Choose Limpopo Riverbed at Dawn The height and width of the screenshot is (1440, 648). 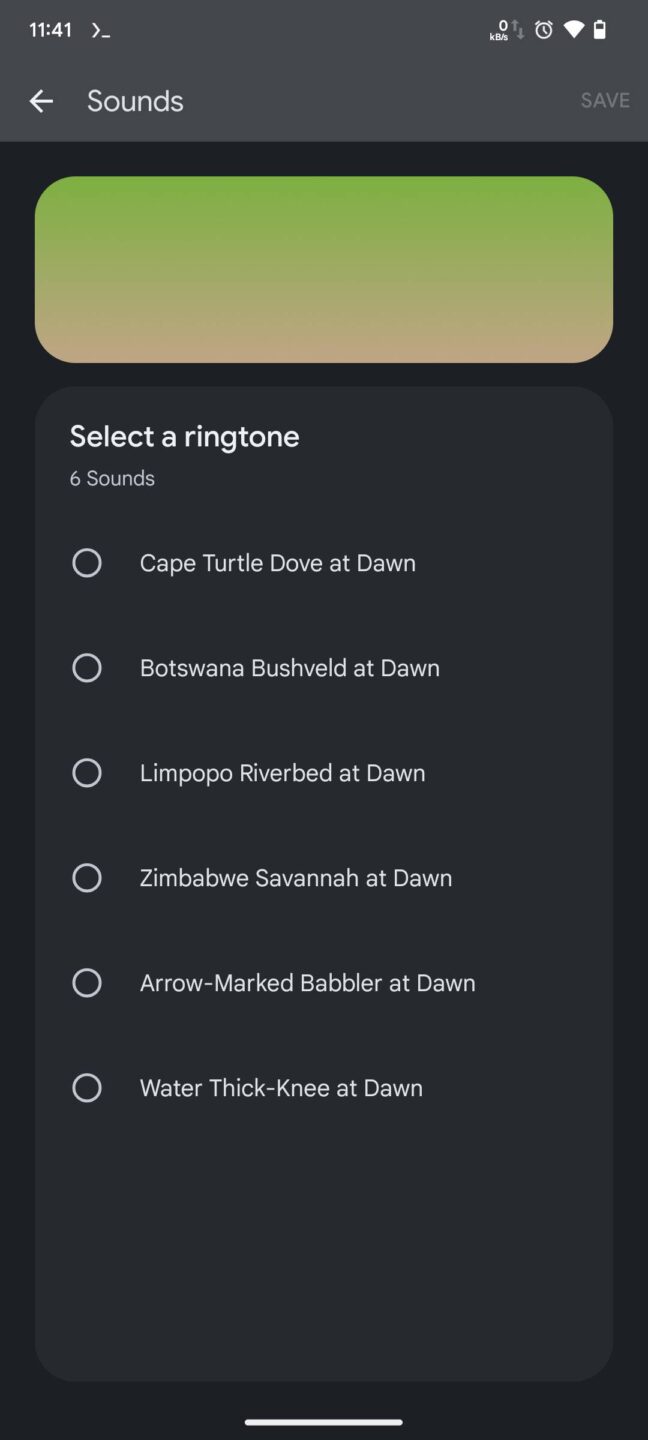[87, 772]
